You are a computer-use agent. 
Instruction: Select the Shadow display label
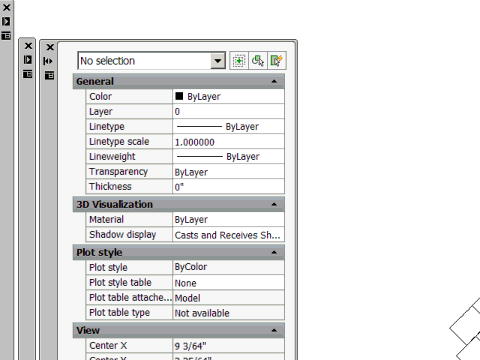pos(123,235)
